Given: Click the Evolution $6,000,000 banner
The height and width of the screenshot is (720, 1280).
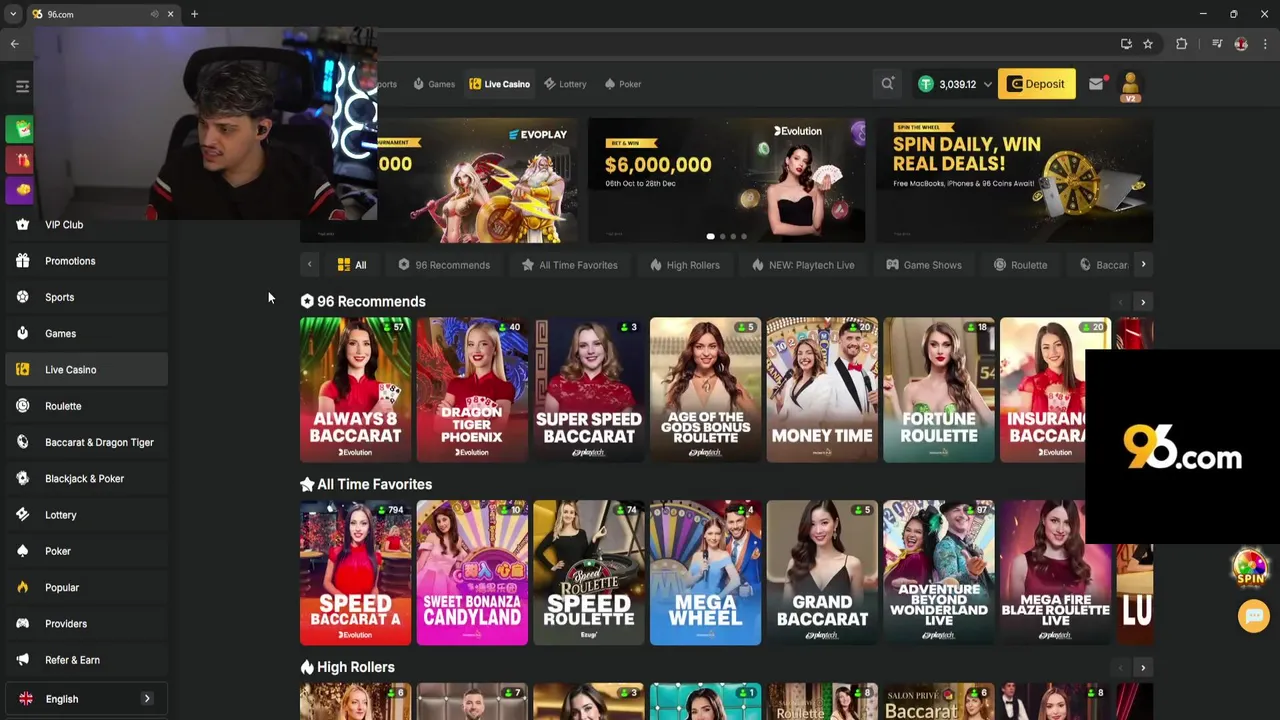Looking at the screenshot, I should pyautogui.click(x=726, y=180).
